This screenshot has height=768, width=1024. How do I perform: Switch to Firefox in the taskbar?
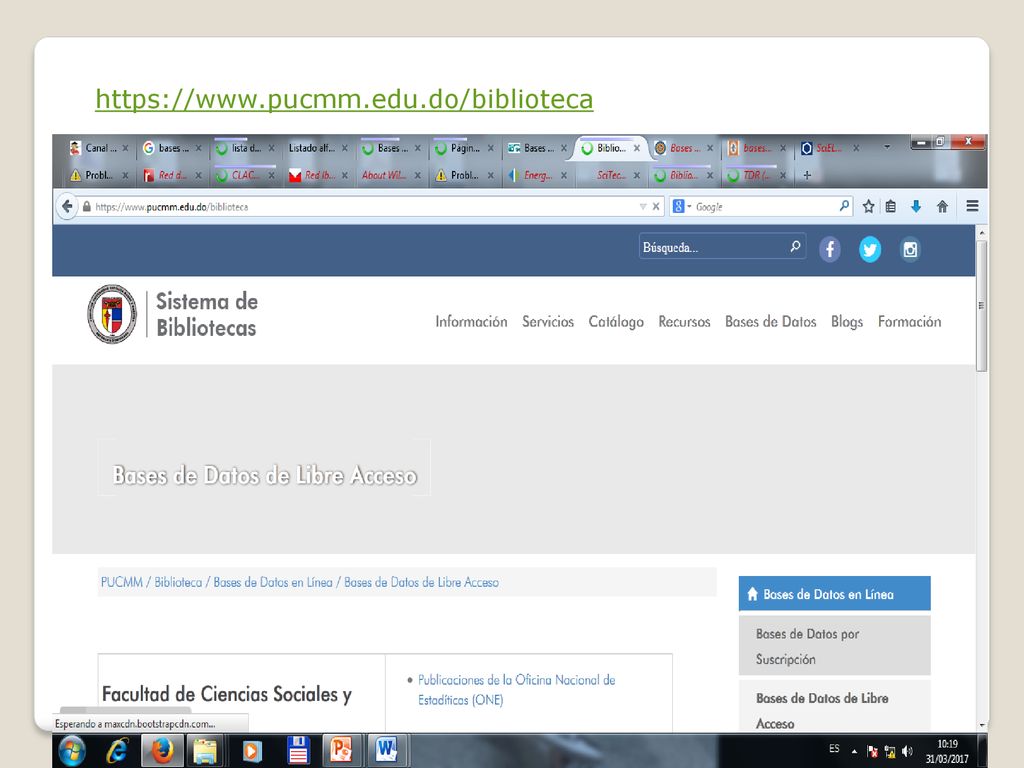[163, 751]
